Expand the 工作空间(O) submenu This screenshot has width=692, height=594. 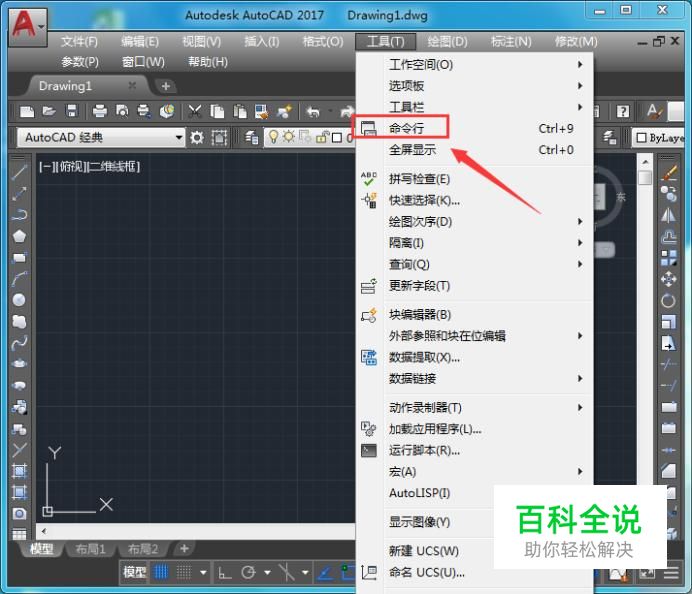click(x=475, y=64)
